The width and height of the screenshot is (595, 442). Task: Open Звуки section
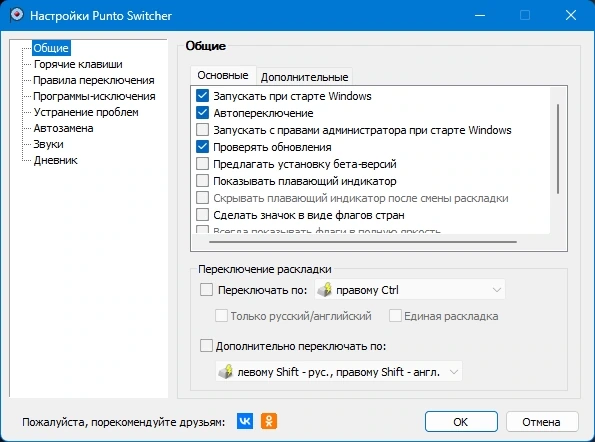(x=49, y=144)
